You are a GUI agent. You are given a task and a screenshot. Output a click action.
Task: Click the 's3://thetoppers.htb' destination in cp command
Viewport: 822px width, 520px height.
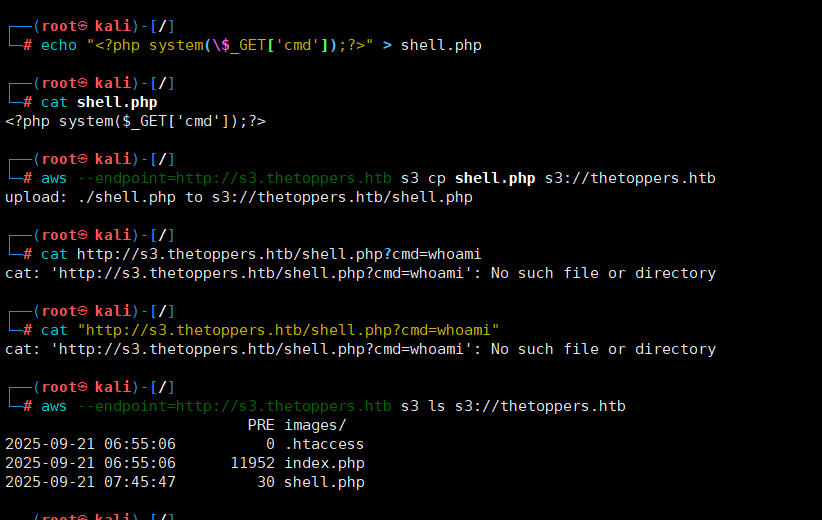(630, 178)
